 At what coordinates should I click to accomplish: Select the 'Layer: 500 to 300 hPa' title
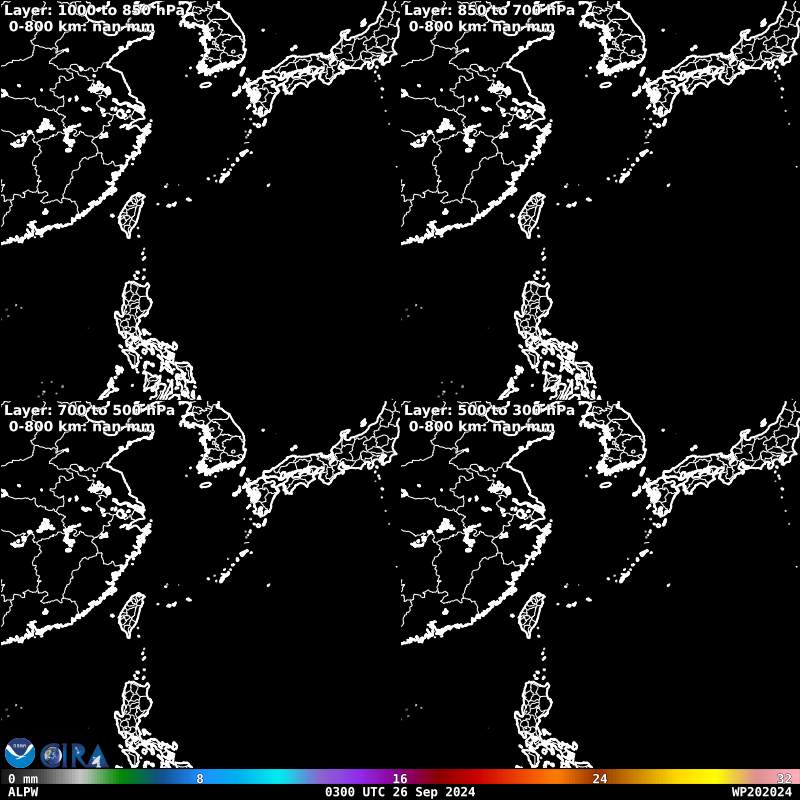click(x=489, y=410)
